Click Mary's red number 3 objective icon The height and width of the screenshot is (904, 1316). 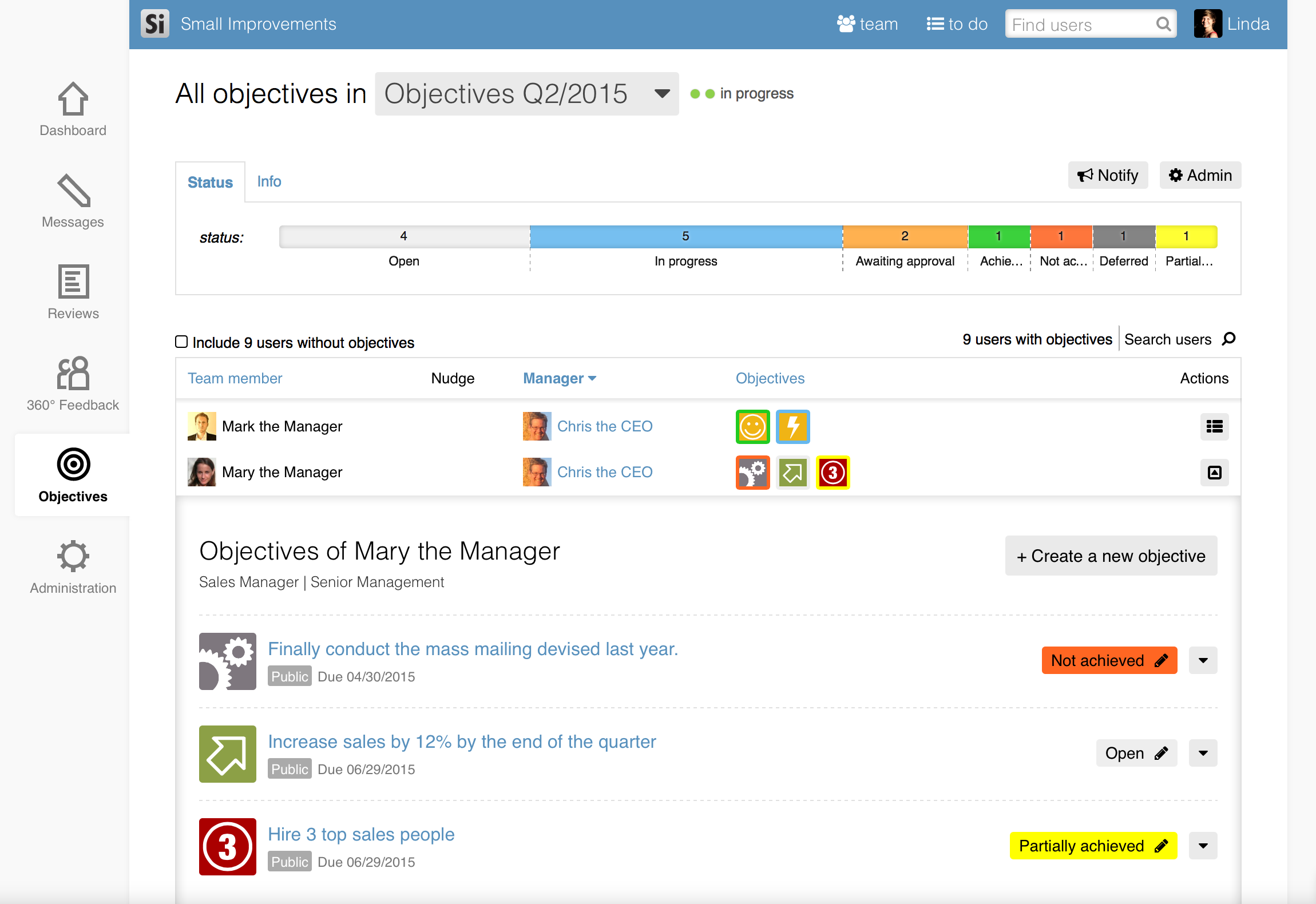coord(833,472)
